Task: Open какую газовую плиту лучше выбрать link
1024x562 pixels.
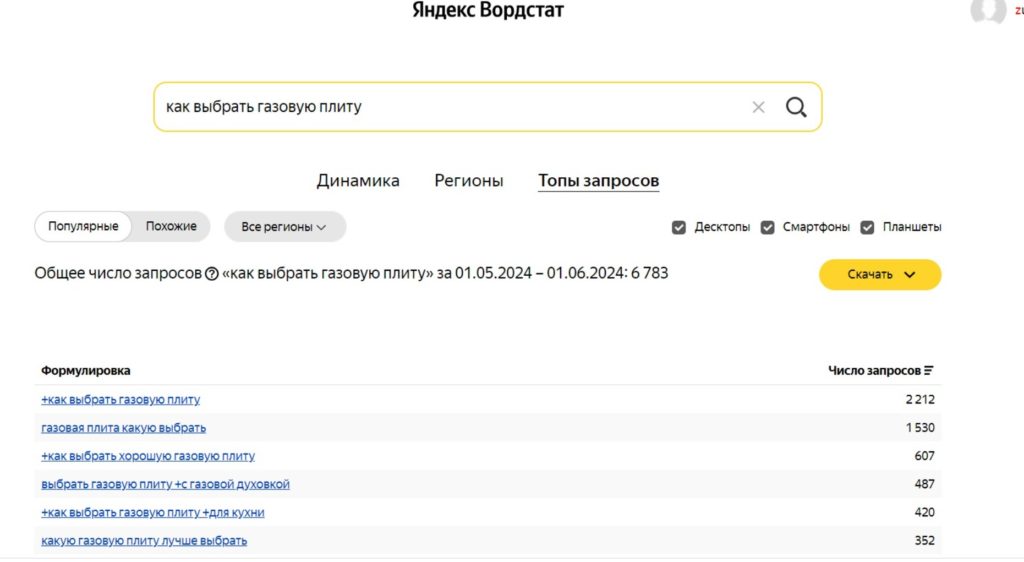Action: coord(144,540)
